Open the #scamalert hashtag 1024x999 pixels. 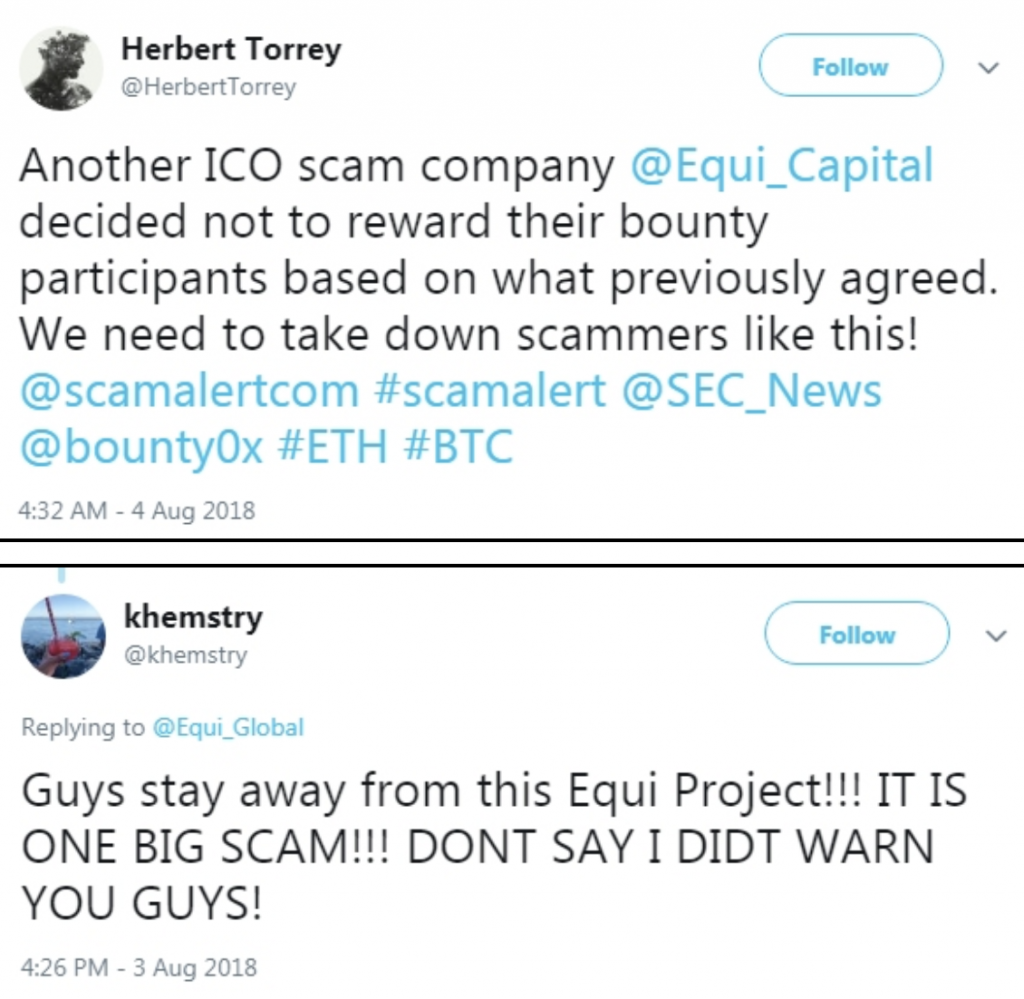[490, 391]
